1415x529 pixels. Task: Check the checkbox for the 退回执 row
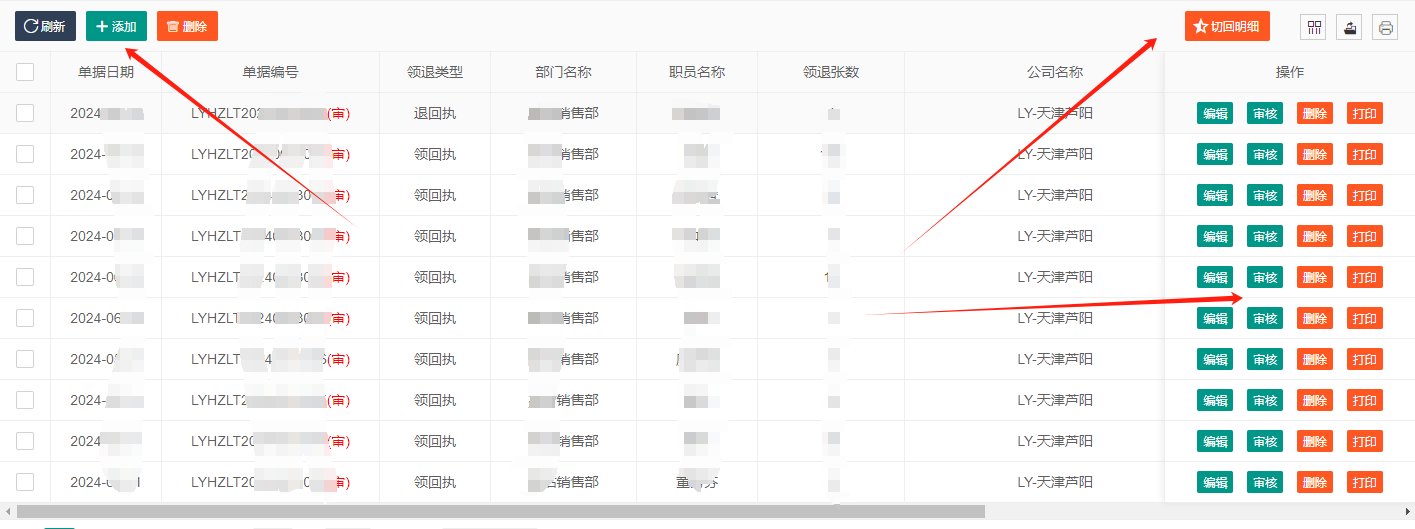25,113
